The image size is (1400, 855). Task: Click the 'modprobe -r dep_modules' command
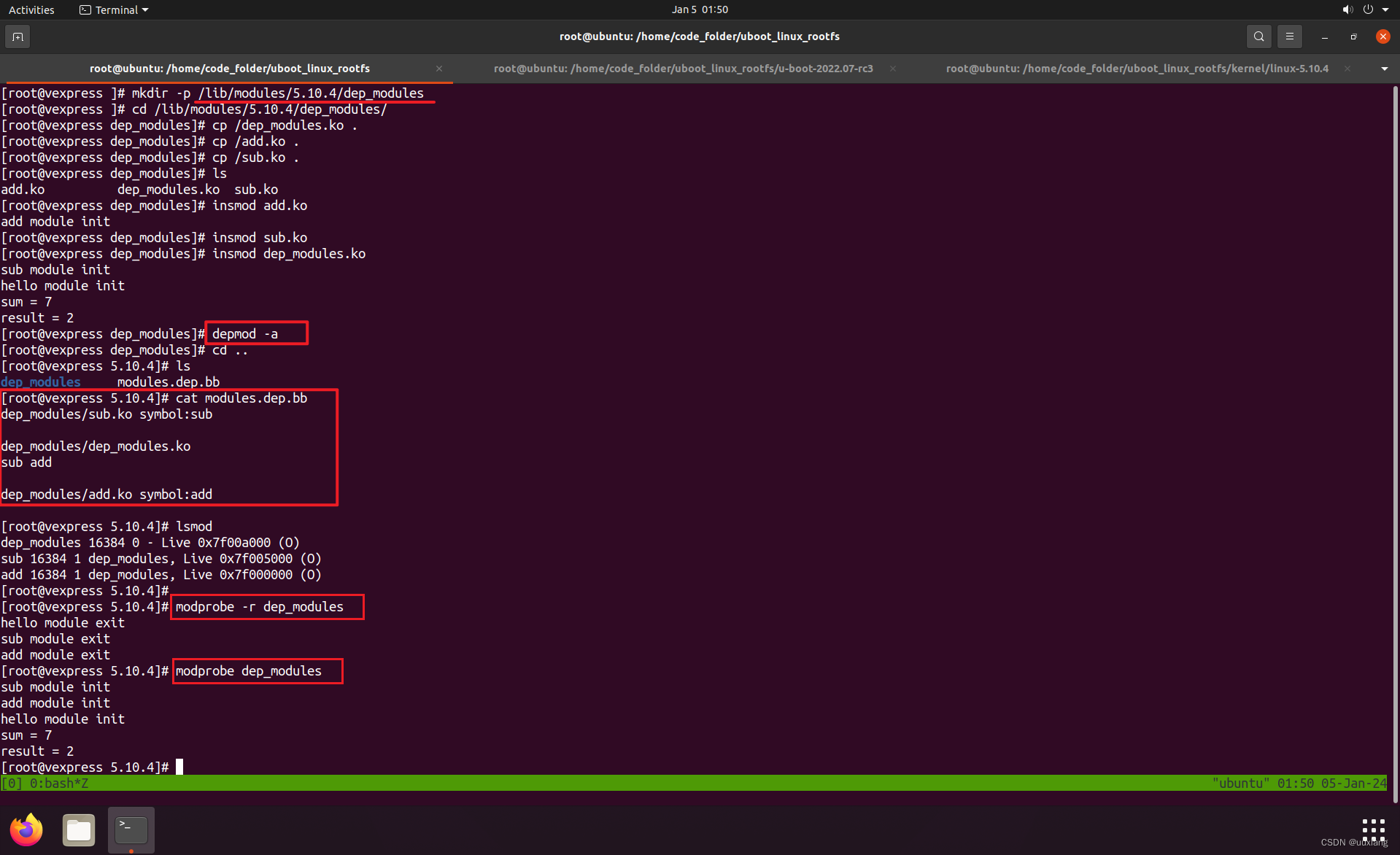[x=259, y=607]
